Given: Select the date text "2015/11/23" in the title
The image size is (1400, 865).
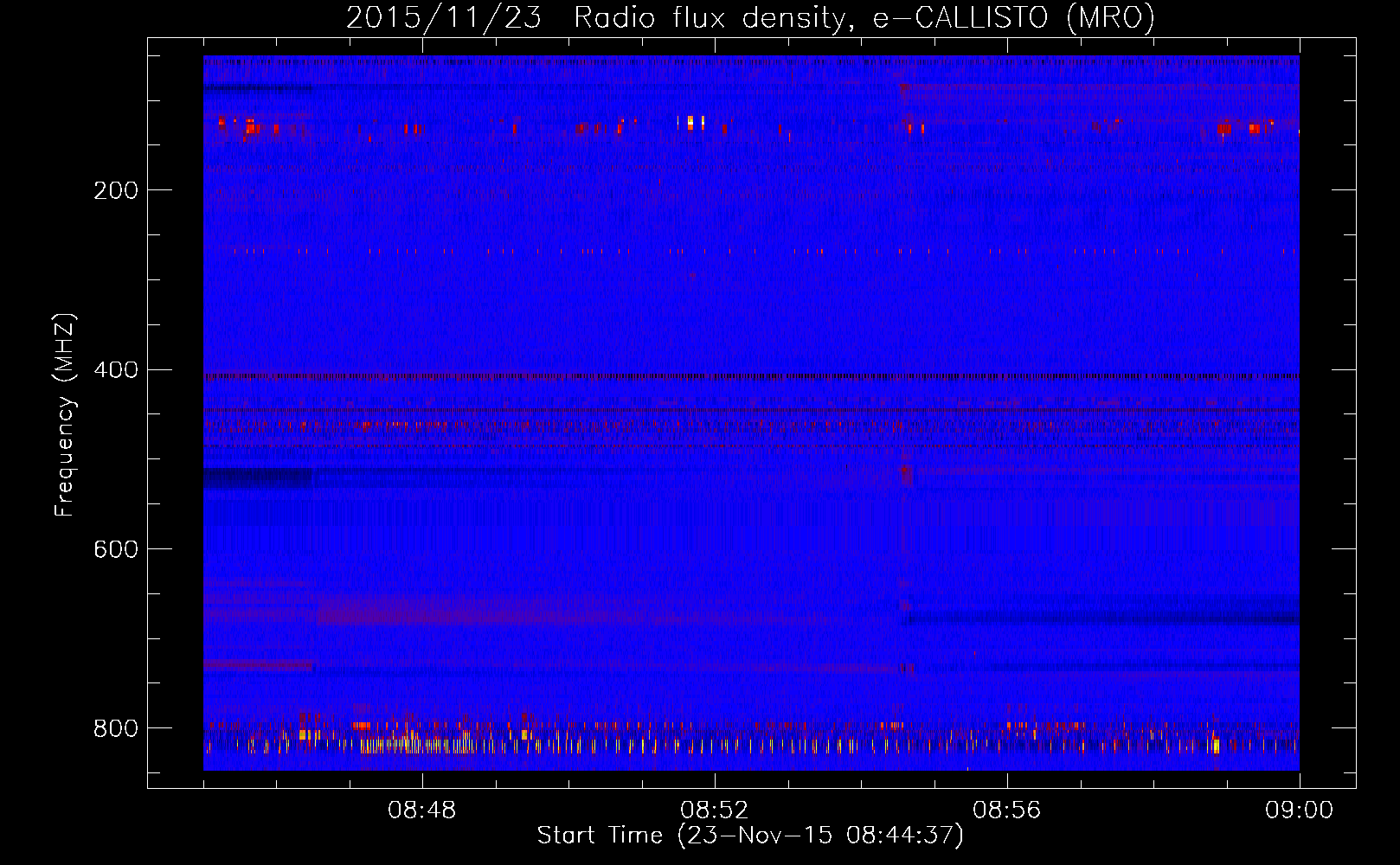Looking at the screenshot, I should tap(444, 17).
